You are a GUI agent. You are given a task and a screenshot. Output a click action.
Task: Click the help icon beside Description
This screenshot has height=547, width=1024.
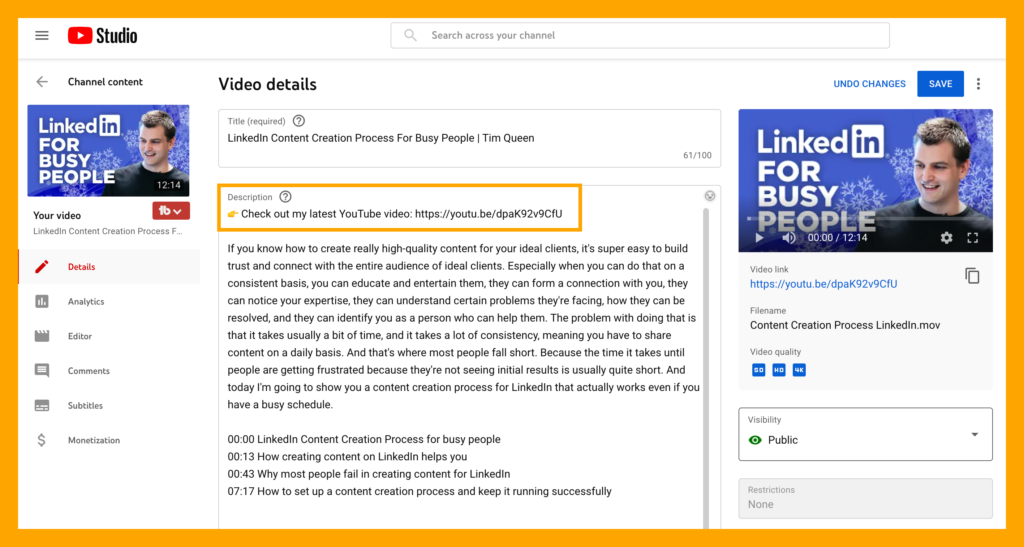(x=285, y=196)
